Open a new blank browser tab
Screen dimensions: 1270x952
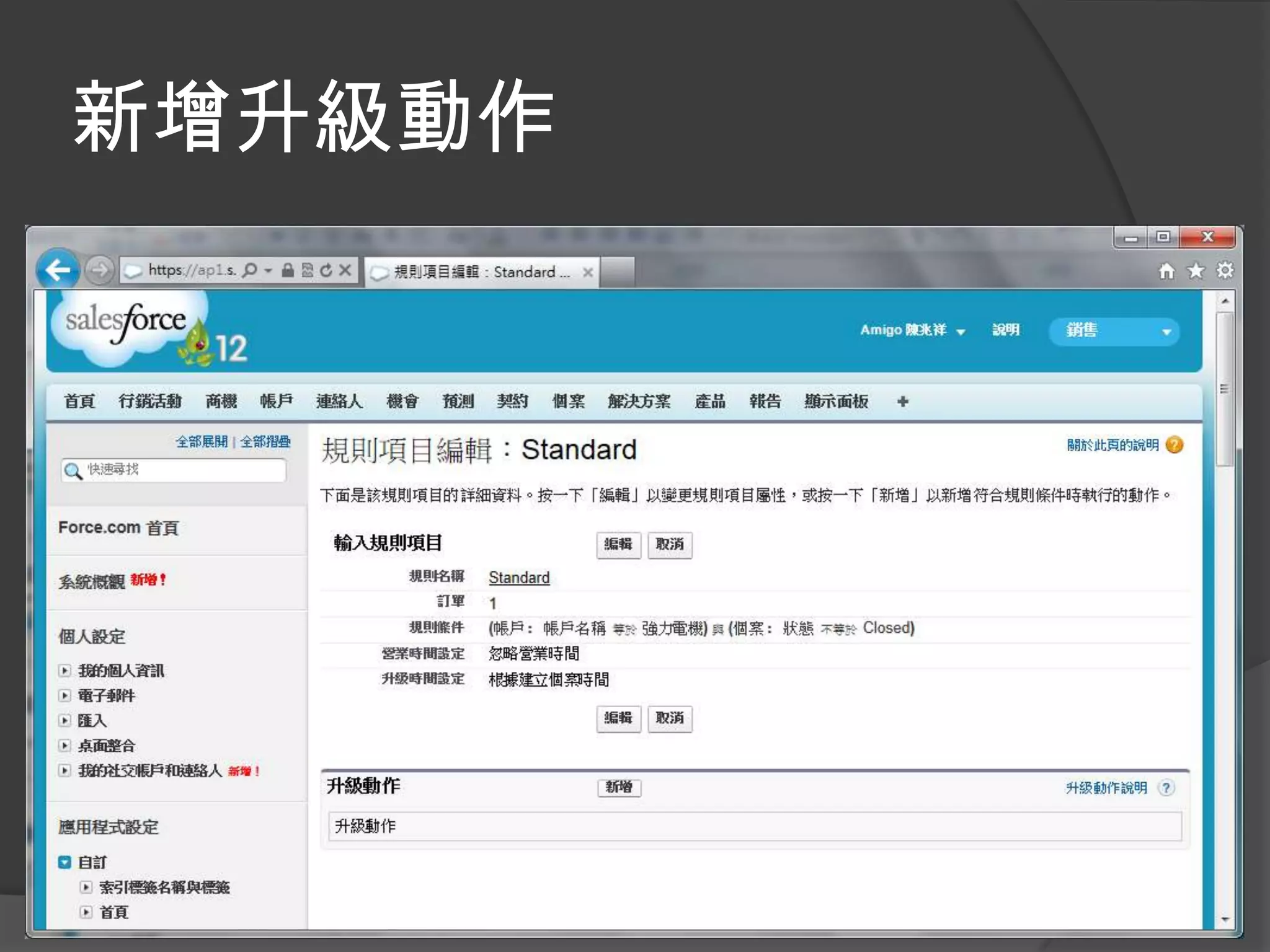click(618, 272)
